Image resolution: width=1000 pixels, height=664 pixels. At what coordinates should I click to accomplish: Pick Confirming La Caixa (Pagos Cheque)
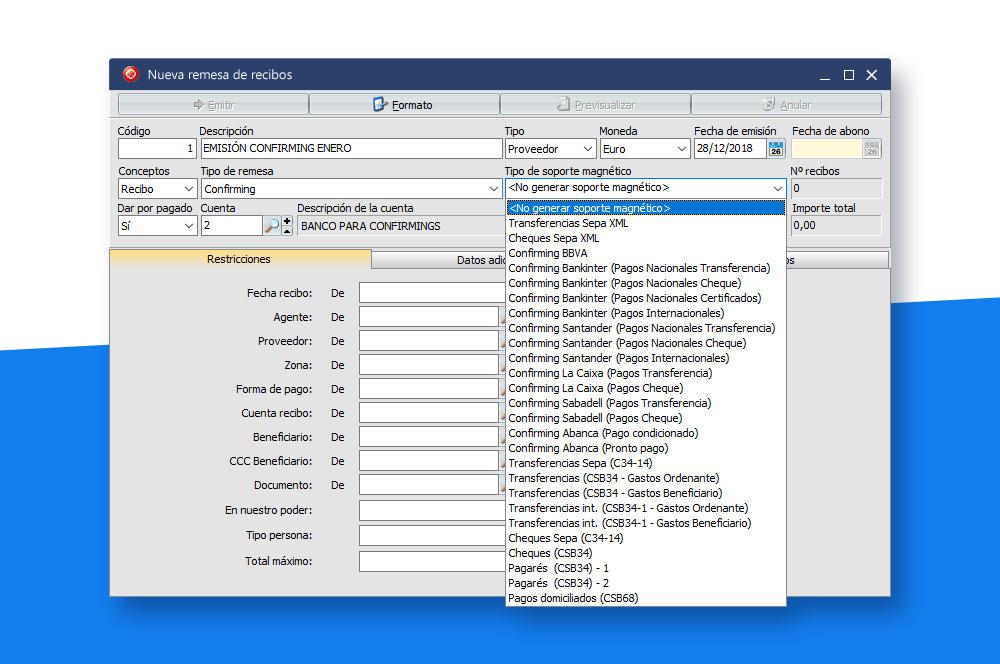[x=595, y=388]
